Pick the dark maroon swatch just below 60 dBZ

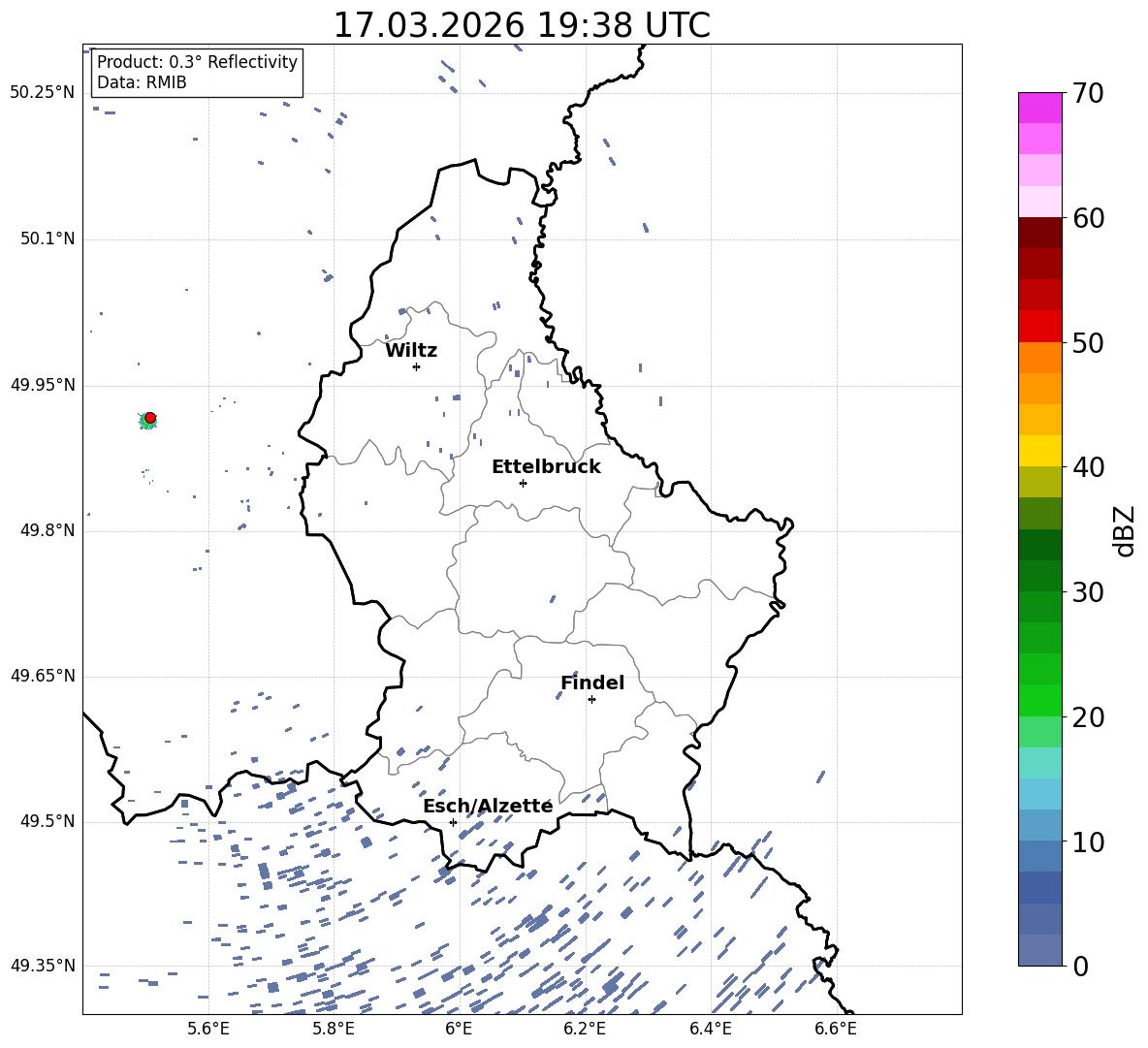(x=1040, y=233)
